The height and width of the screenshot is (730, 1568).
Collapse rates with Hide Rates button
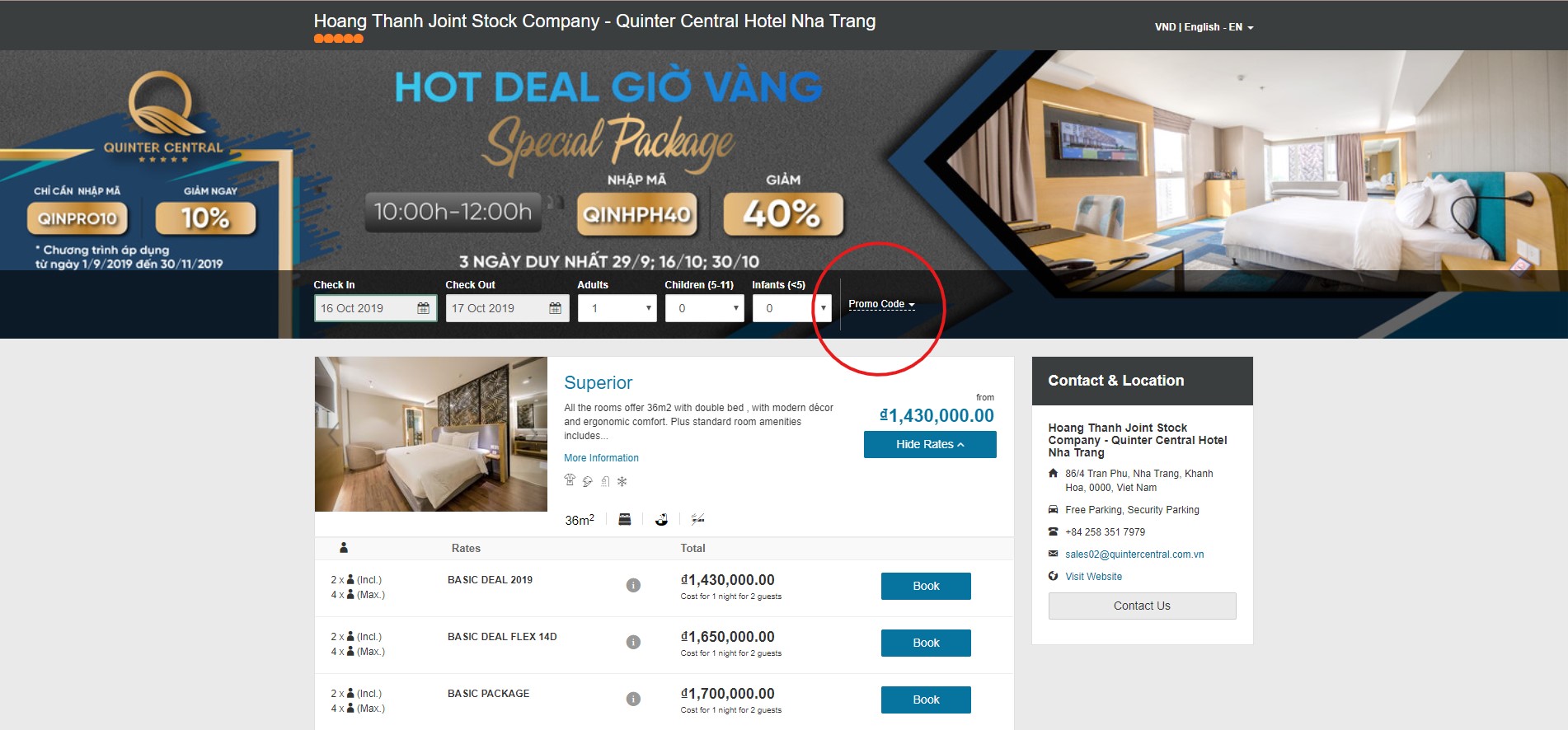click(930, 444)
